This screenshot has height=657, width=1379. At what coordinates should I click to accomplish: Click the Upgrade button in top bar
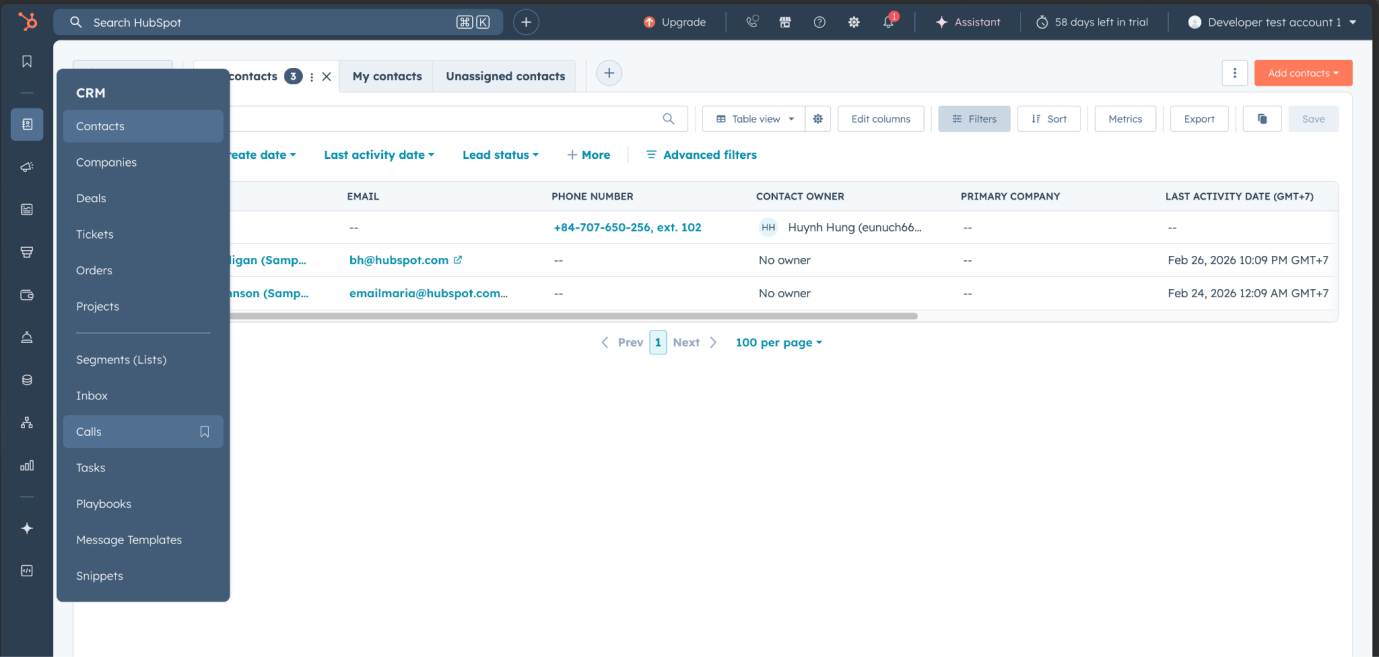[674, 22]
